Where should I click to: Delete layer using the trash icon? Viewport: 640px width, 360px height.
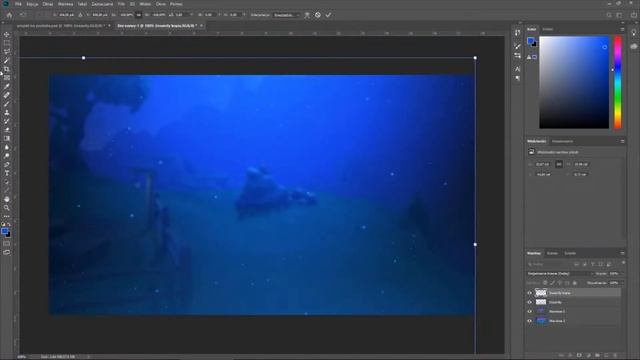pos(615,356)
